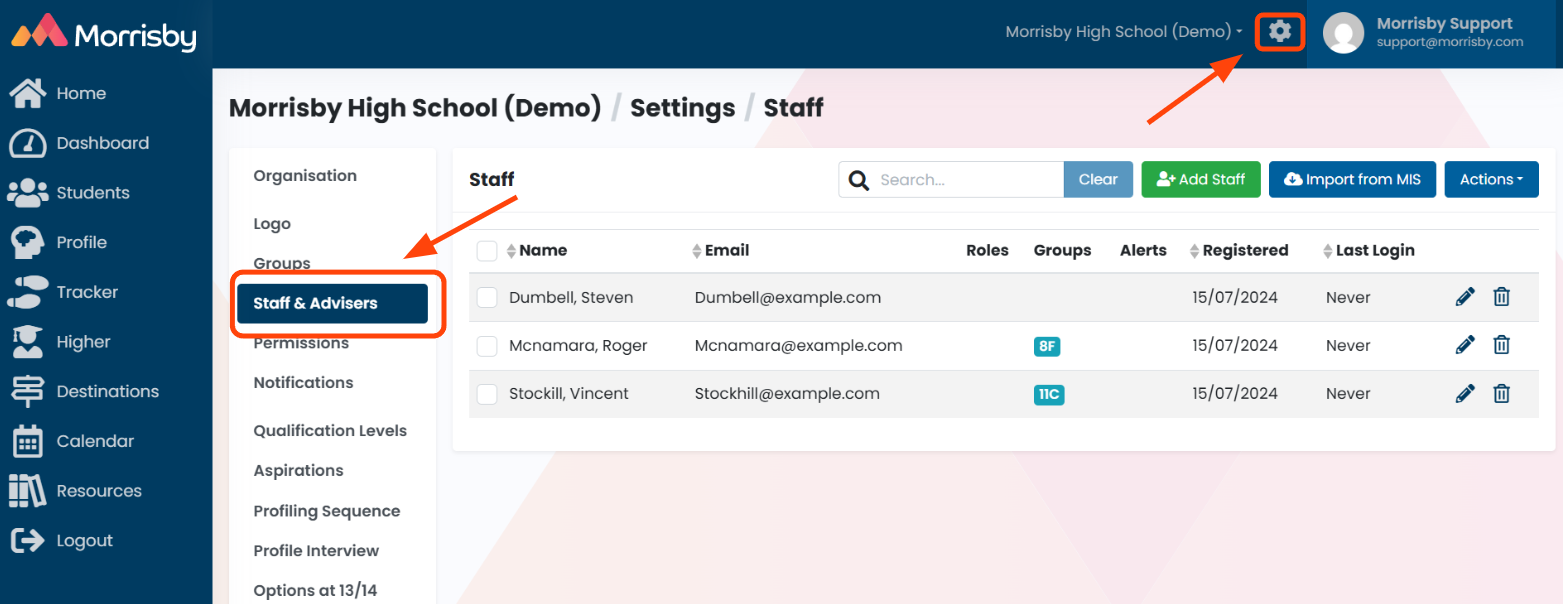Open settings via the gear icon

1280,32
